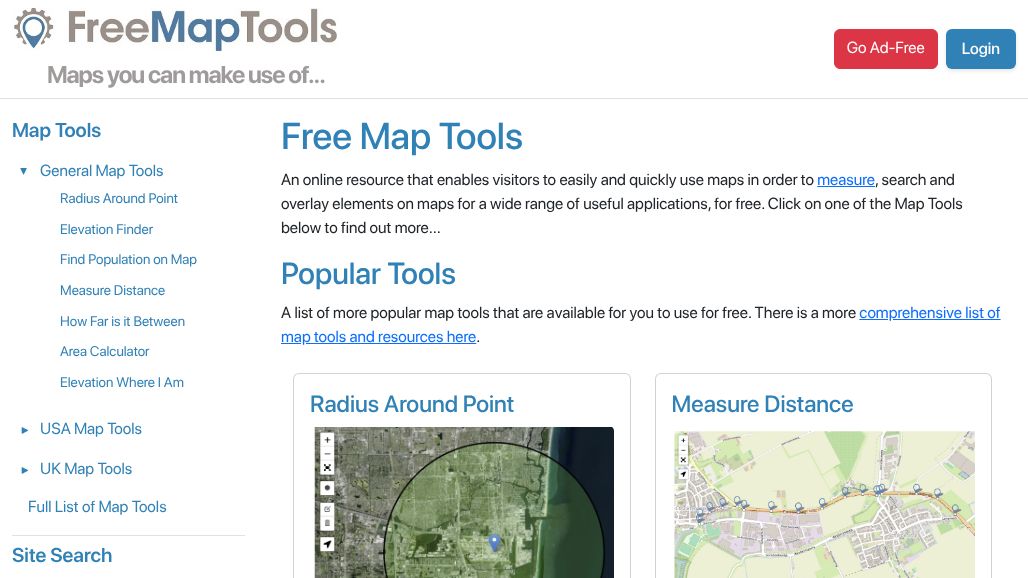The width and height of the screenshot is (1028, 578).
Task: Click the Radius Around Point satellite thumbnail
Action: [464, 503]
